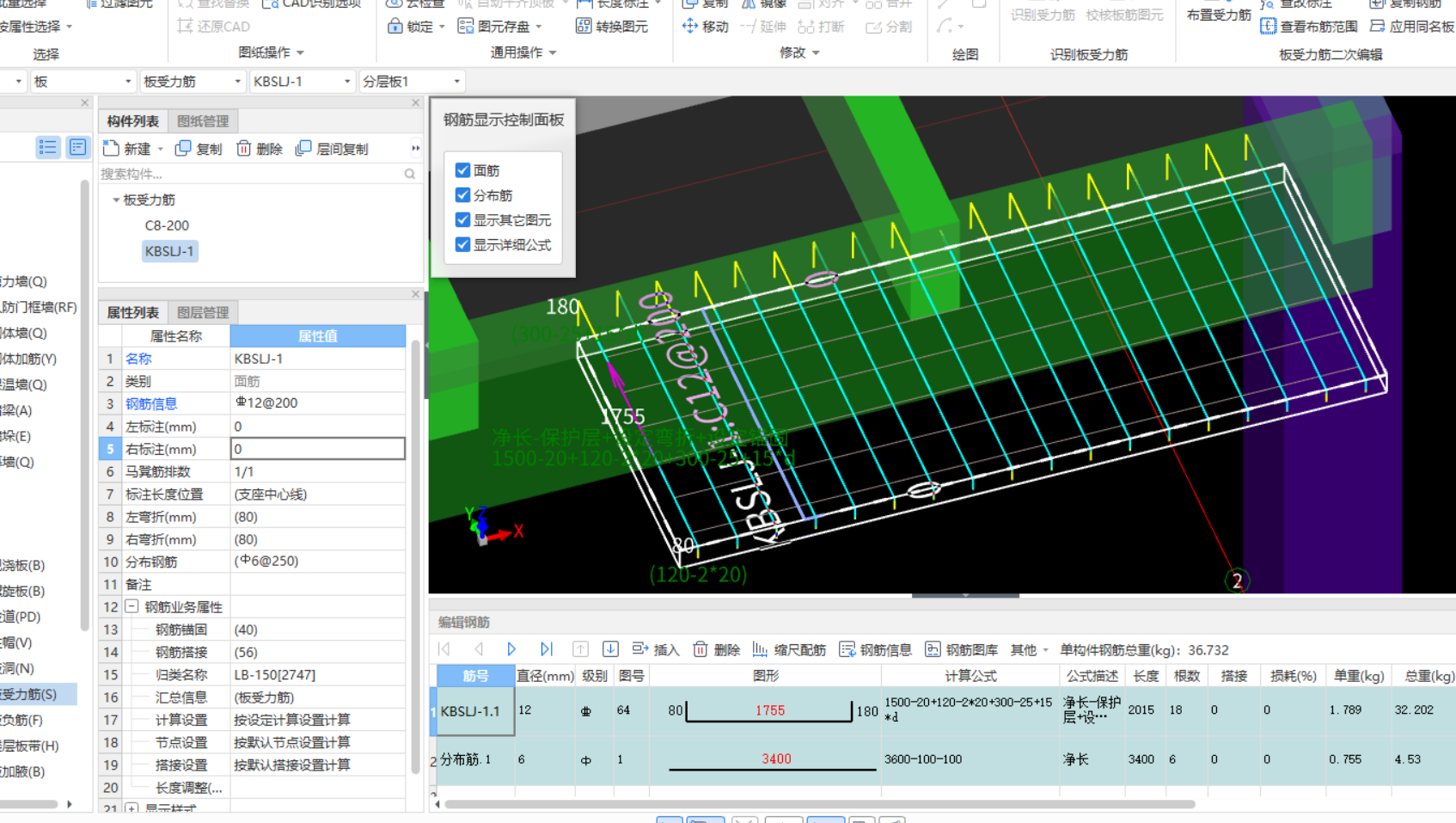Click the 打断 break tool icon
Viewport: 1456px width, 823px height.
pos(806,26)
